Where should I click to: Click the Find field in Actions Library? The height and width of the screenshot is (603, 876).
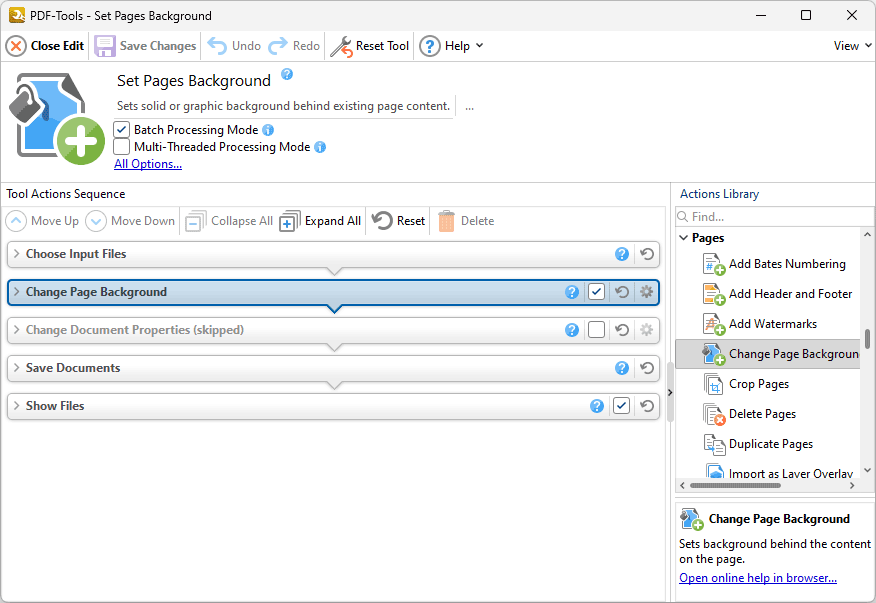pyautogui.click(x=774, y=217)
